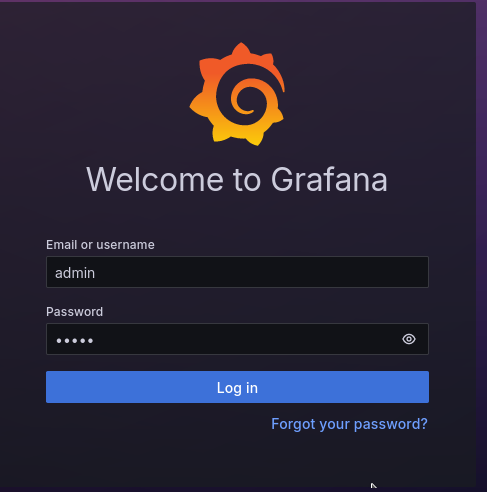Click the word Grafana in the heading
Screen dimensions: 487x492
(329, 179)
